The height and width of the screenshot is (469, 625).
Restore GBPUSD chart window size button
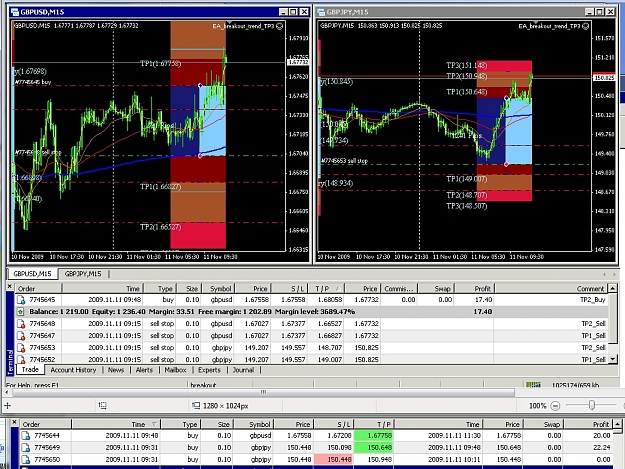[293, 12]
